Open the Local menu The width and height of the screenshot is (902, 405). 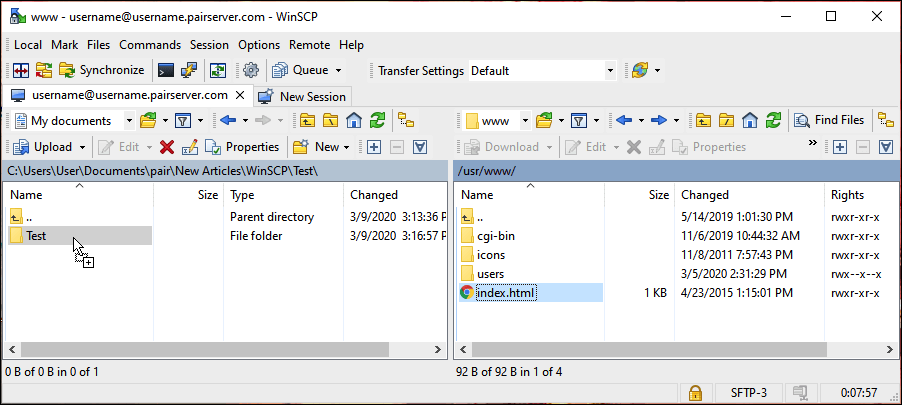coord(28,45)
